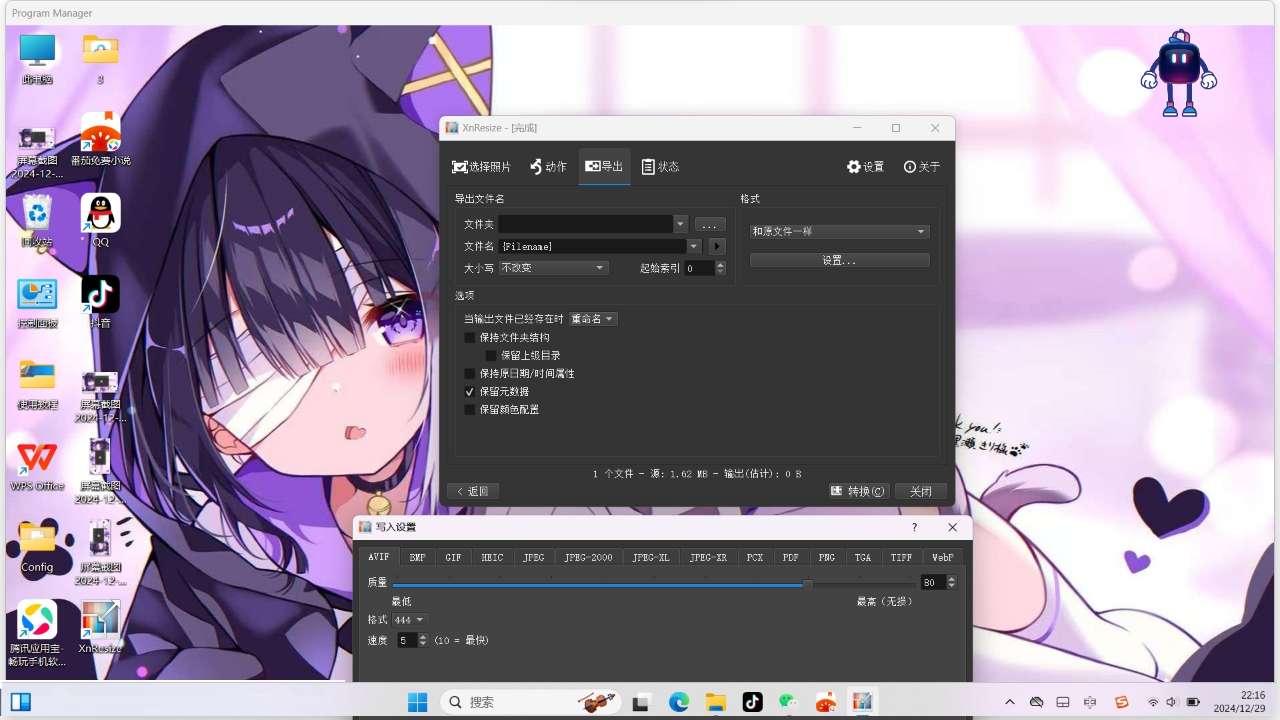Click the AVIF 质量 slider handle
The width and height of the screenshot is (1280, 720).
tap(808, 583)
